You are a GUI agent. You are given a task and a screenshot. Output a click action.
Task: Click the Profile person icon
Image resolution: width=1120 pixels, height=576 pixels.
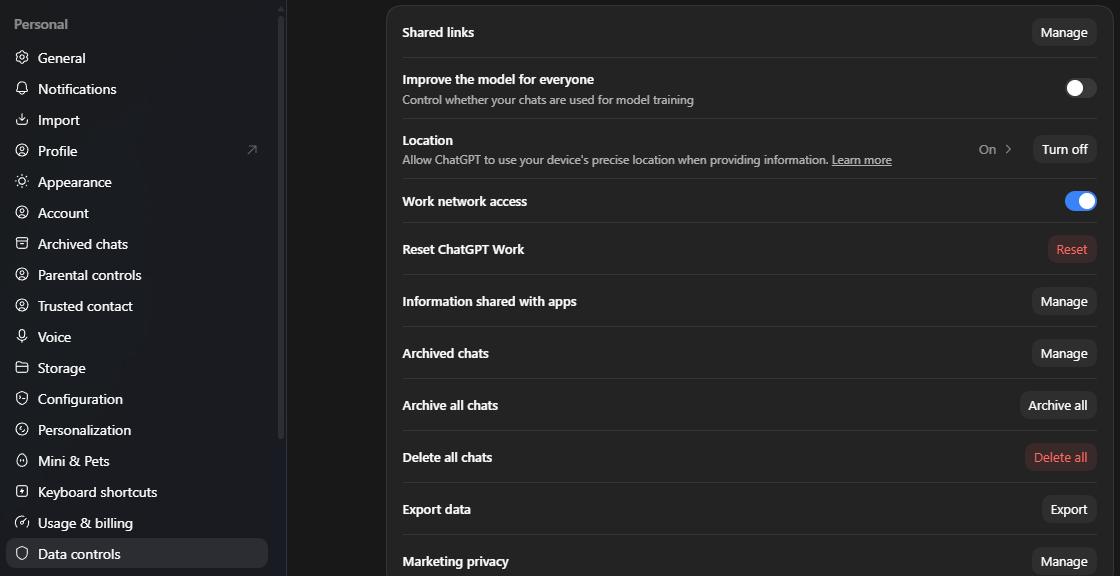(22, 151)
